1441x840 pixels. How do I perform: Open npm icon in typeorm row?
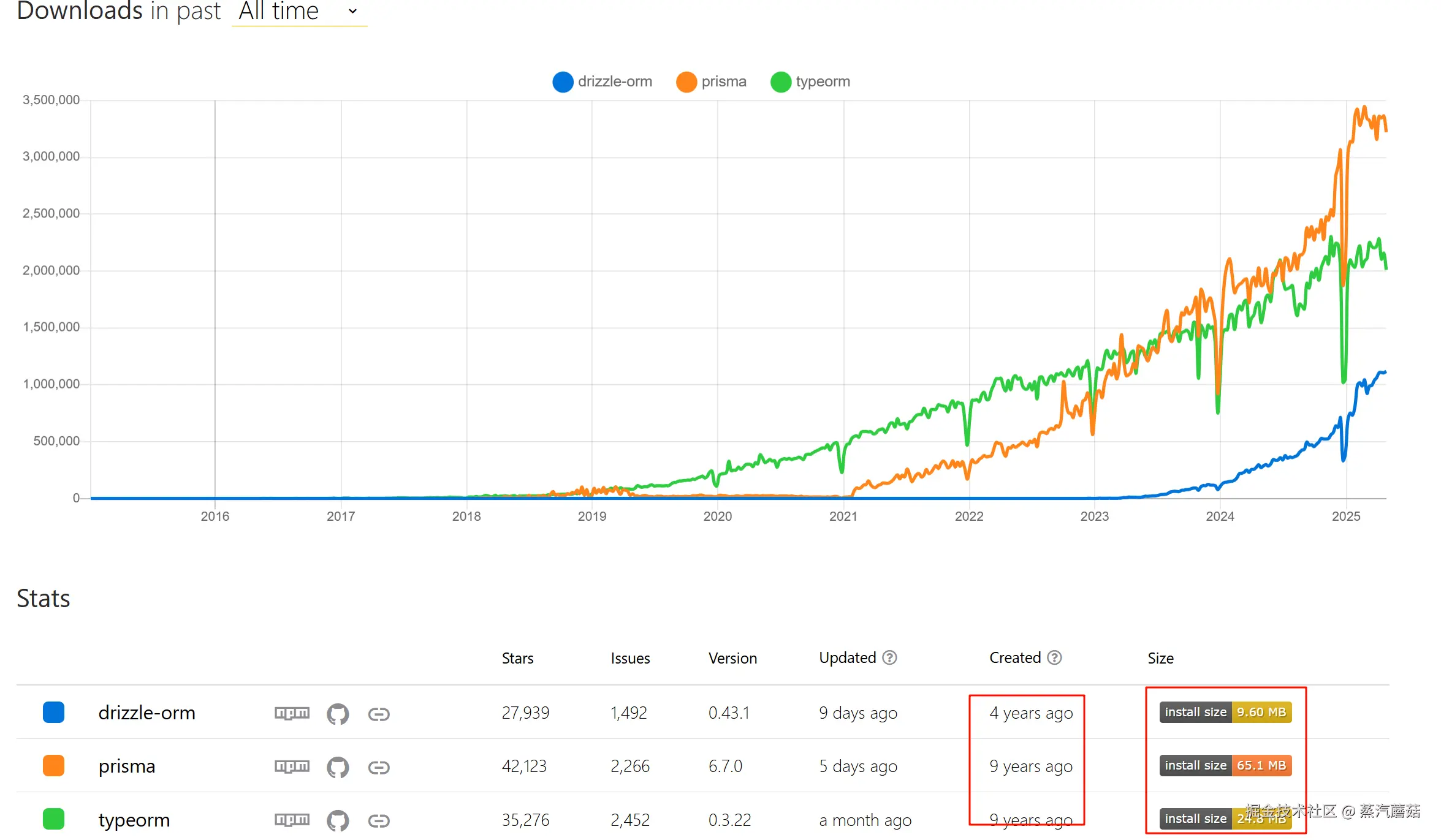(x=292, y=820)
